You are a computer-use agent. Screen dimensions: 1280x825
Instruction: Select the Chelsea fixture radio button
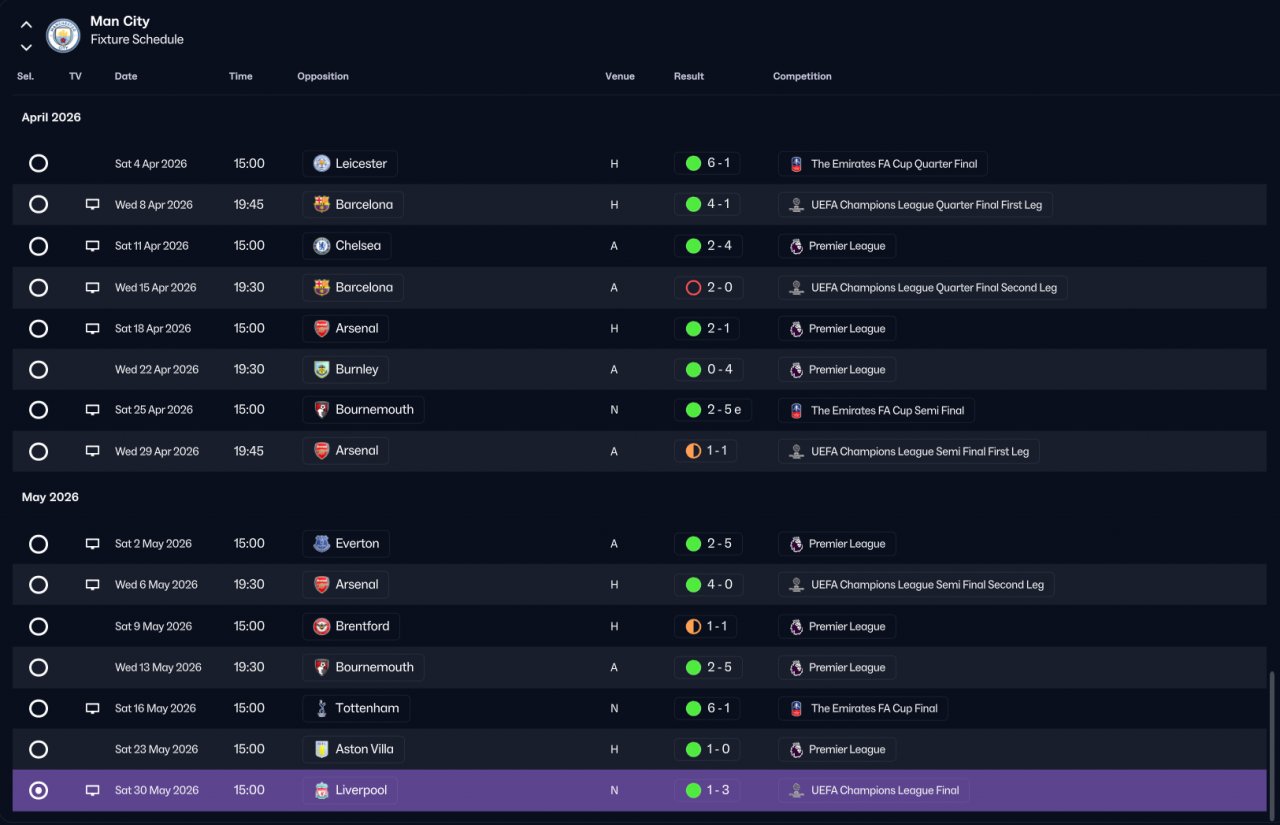click(38, 245)
